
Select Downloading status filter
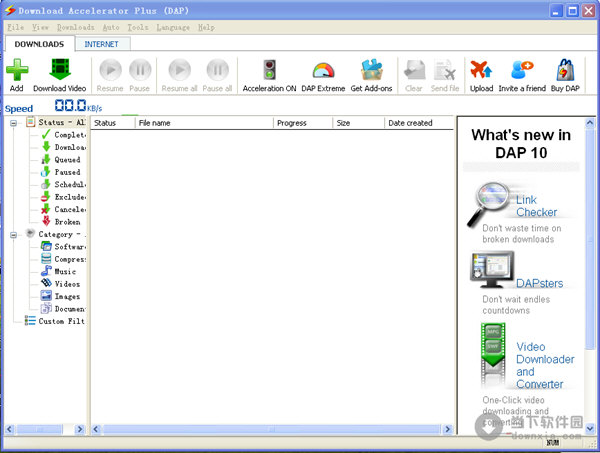click(64, 147)
